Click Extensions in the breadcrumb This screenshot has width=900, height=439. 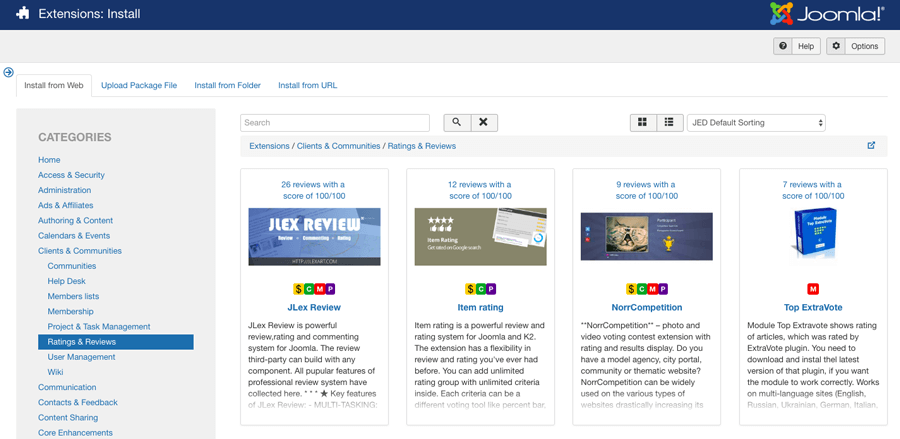tap(269, 146)
